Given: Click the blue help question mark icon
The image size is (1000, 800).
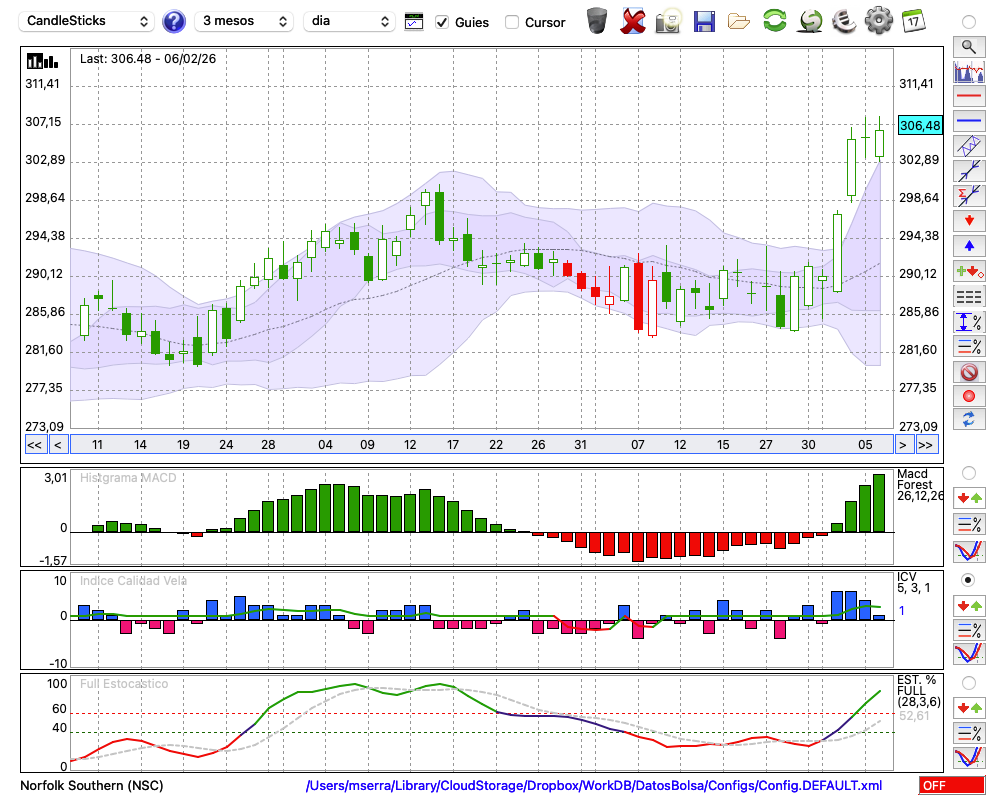Looking at the screenshot, I should 174,21.
